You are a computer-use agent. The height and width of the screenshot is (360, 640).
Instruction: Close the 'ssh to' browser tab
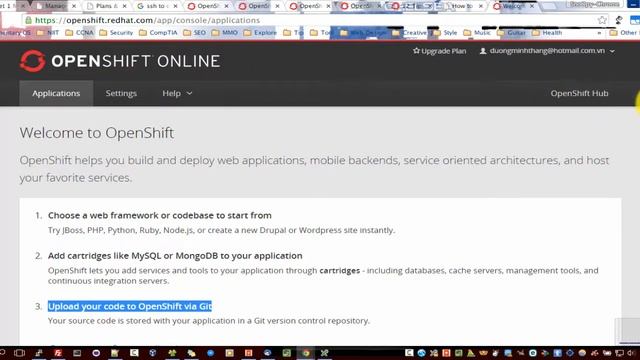pyautogui.click(x=176, y=6)
